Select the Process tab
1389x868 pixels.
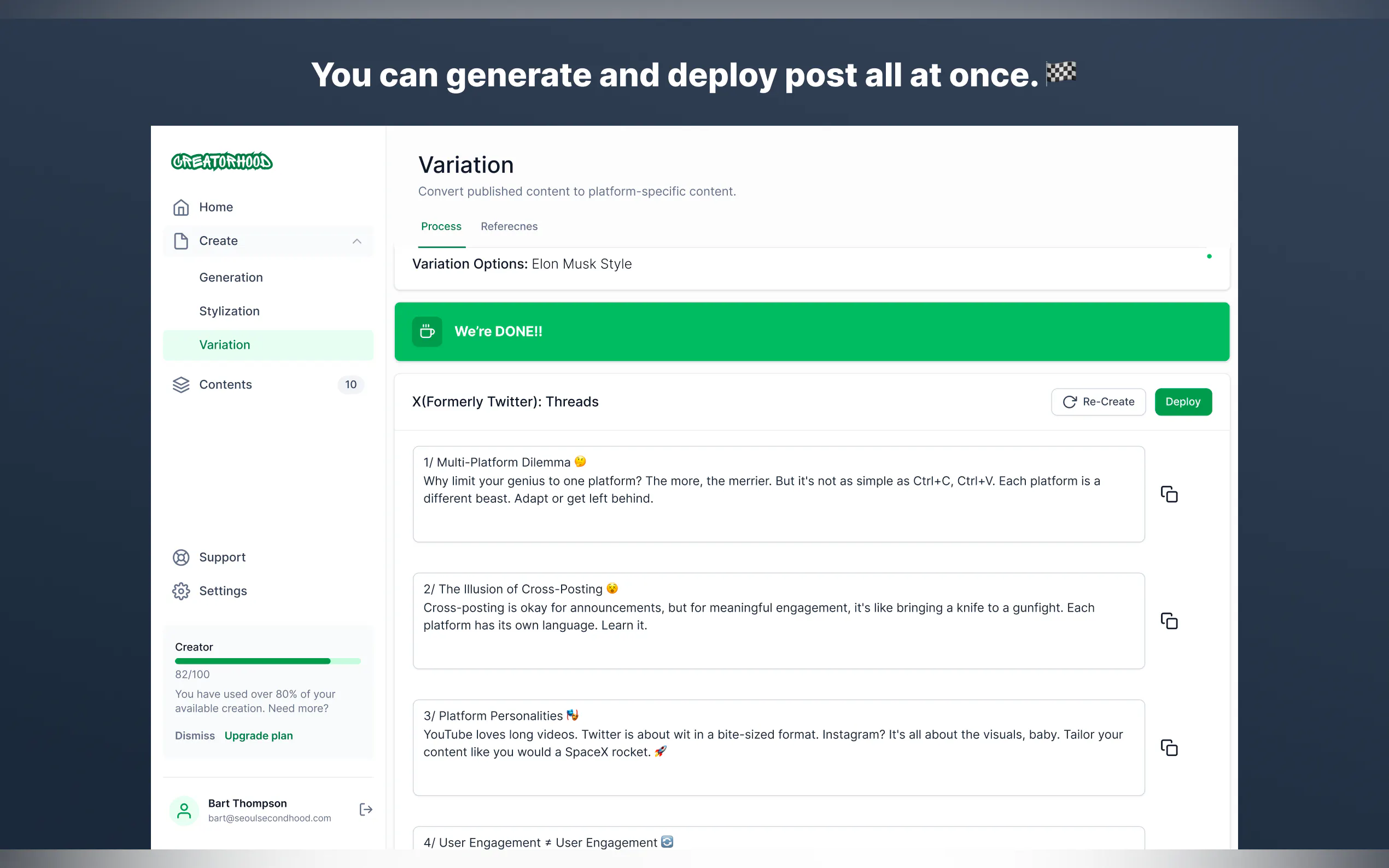(441, 226)
